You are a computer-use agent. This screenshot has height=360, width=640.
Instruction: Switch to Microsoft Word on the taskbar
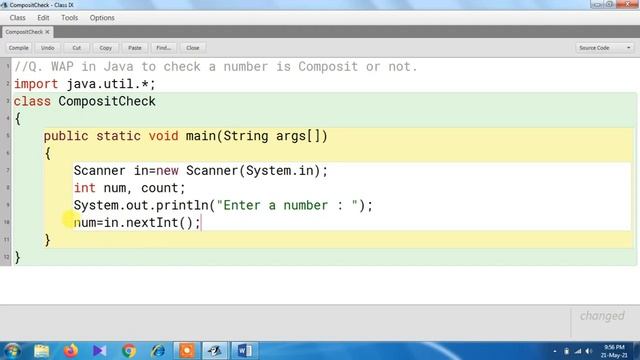(244, 351)
